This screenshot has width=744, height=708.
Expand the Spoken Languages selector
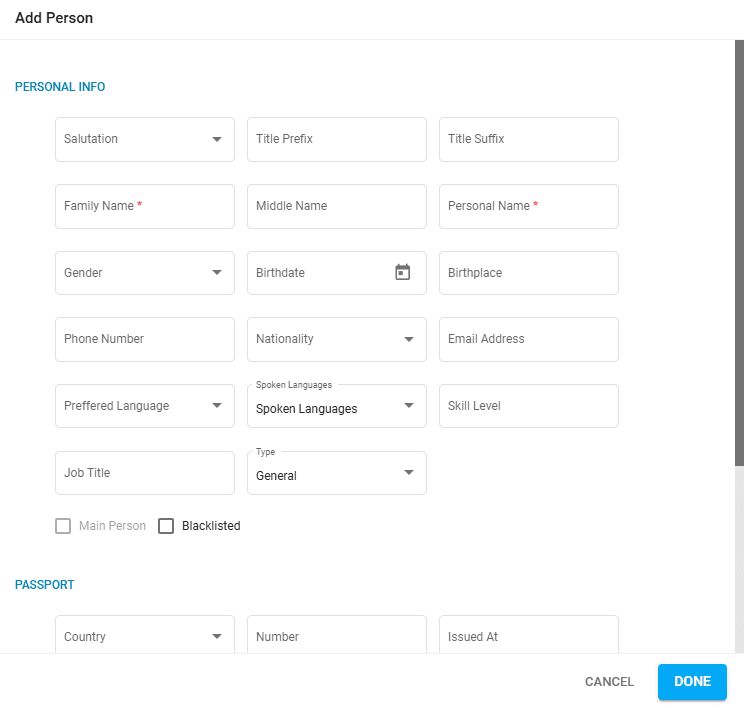click(x=337, y=407)
